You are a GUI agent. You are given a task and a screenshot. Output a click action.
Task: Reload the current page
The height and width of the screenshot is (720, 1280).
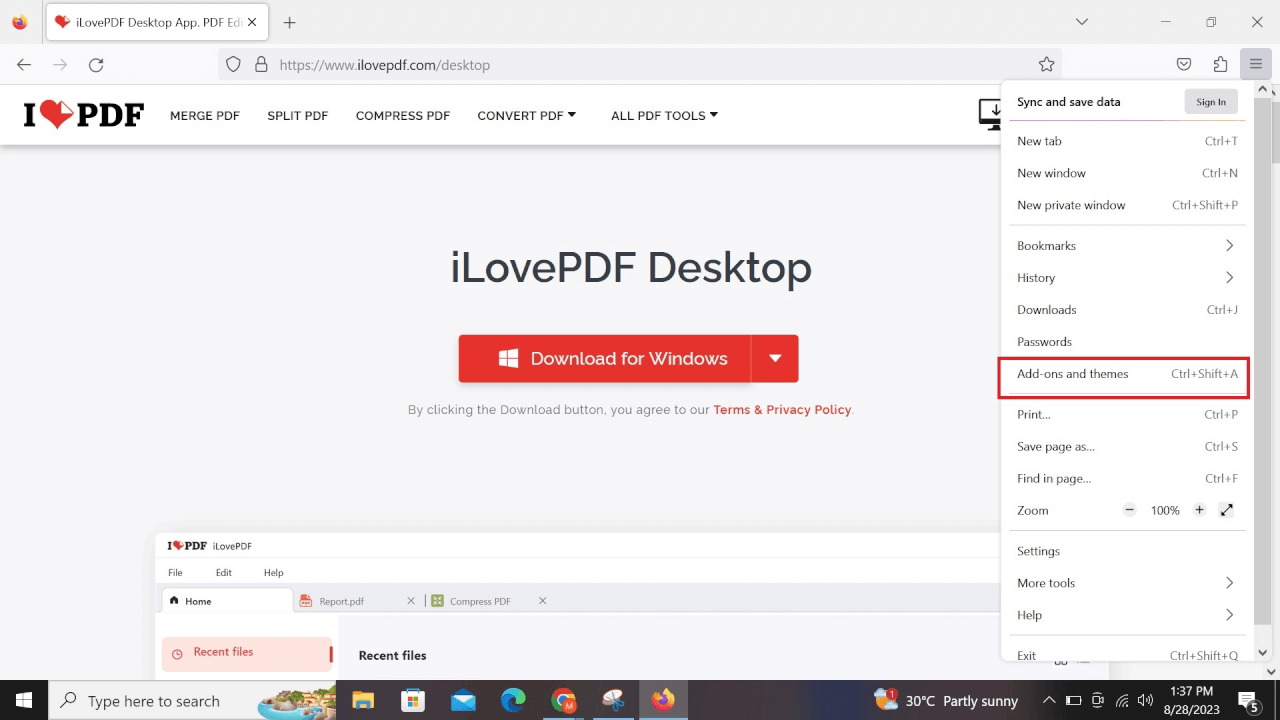(x=96, y=65)
